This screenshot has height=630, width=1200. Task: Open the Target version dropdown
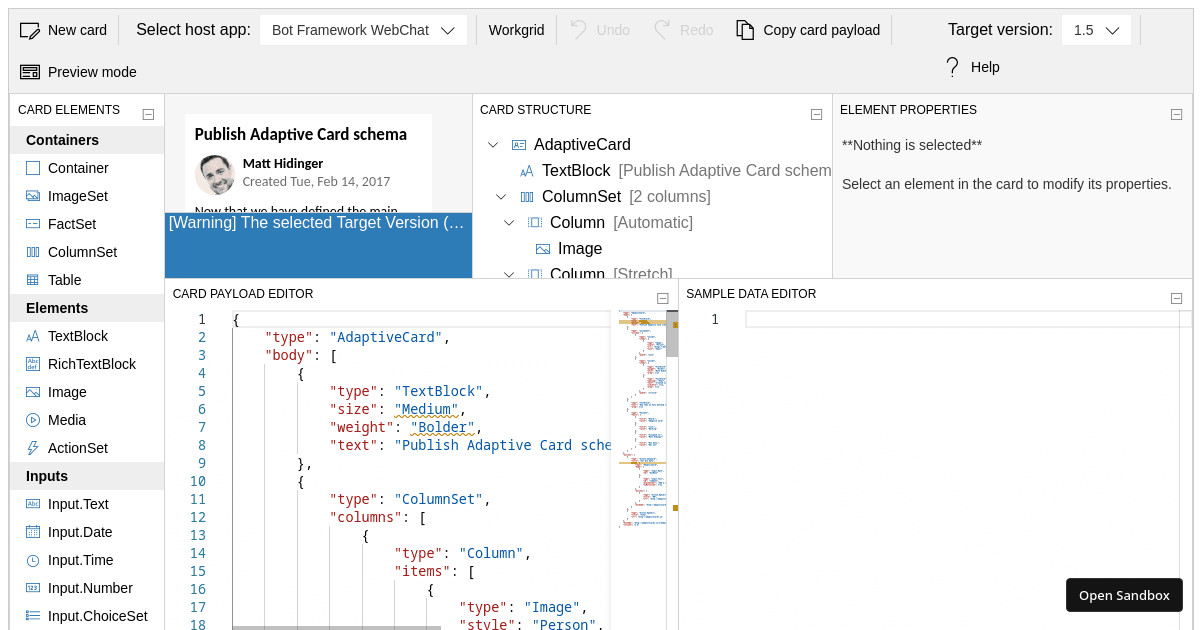coord(1096,30)
